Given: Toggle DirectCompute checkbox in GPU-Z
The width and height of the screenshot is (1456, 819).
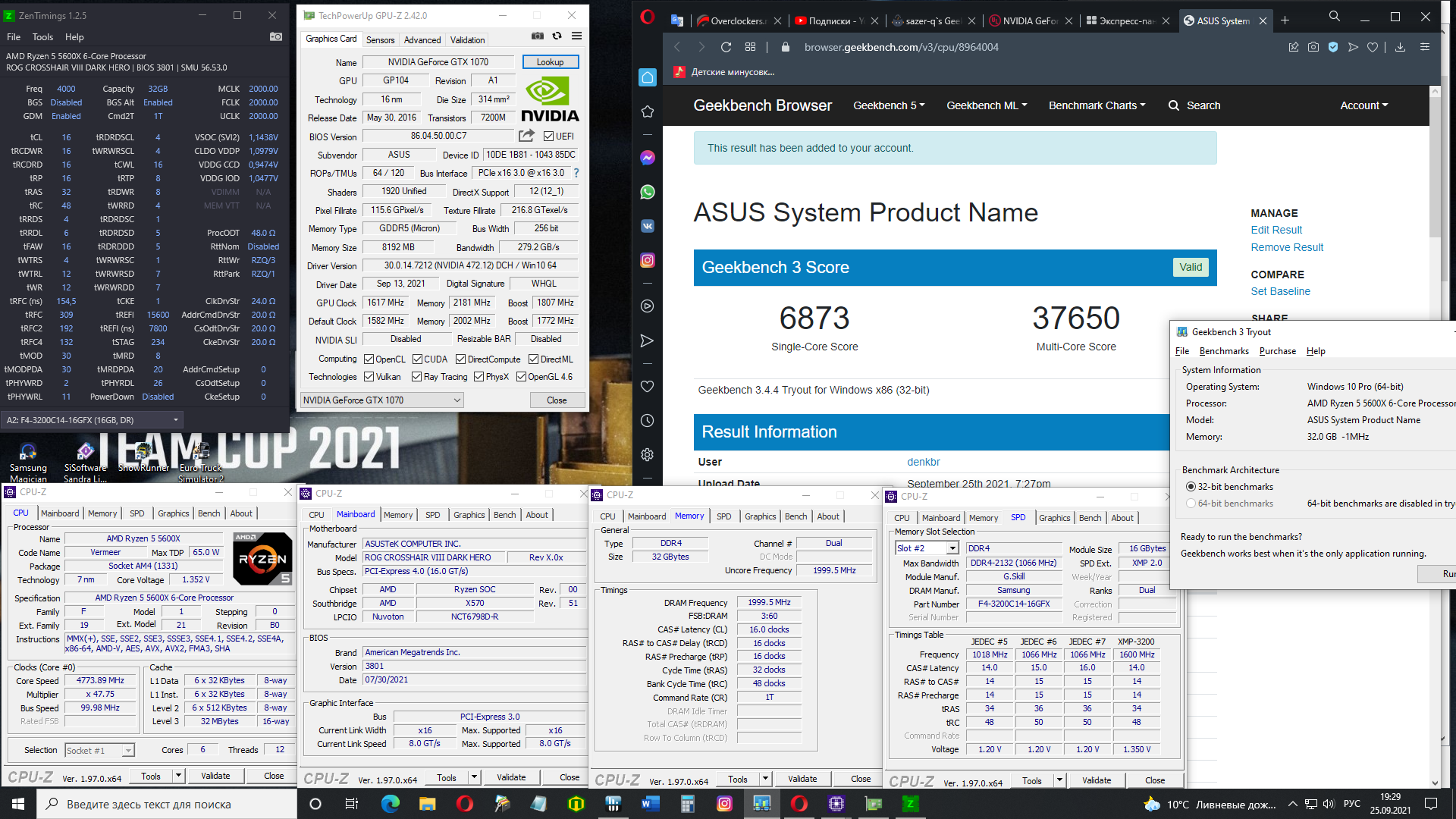Looking at the screenshot, I should (460, 359).
